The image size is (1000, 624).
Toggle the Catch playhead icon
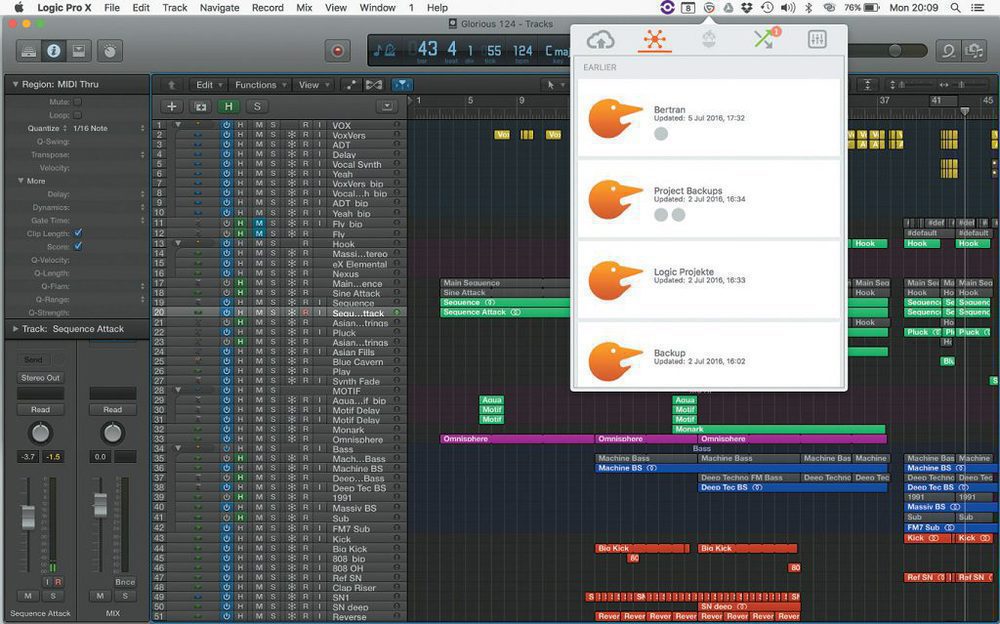tap(402, 85)
